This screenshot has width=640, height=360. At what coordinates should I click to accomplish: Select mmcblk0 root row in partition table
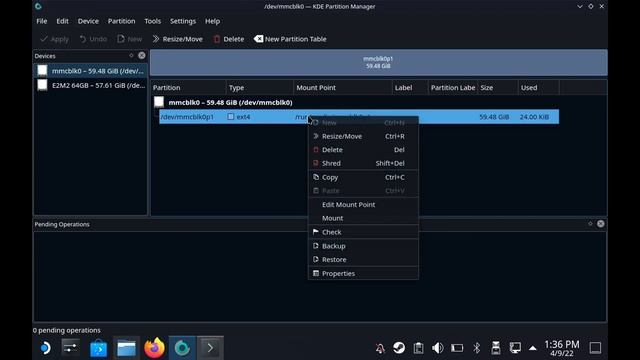(230, 102)
